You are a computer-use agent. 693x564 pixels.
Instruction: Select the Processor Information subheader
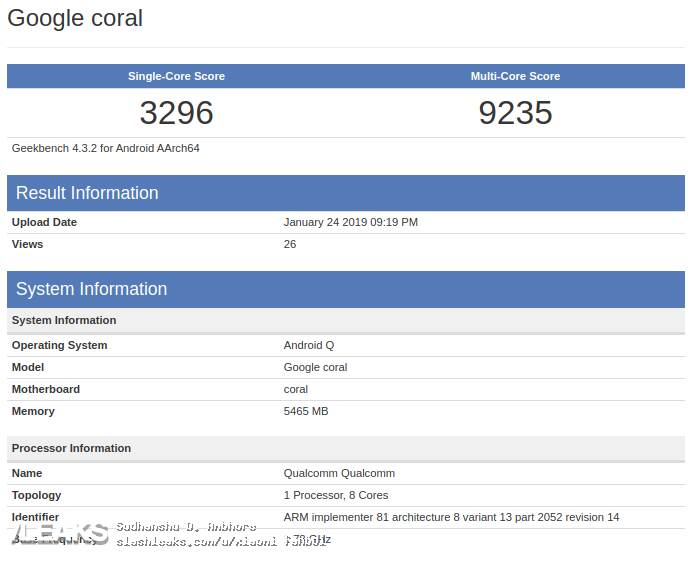[x=346, y=449]
